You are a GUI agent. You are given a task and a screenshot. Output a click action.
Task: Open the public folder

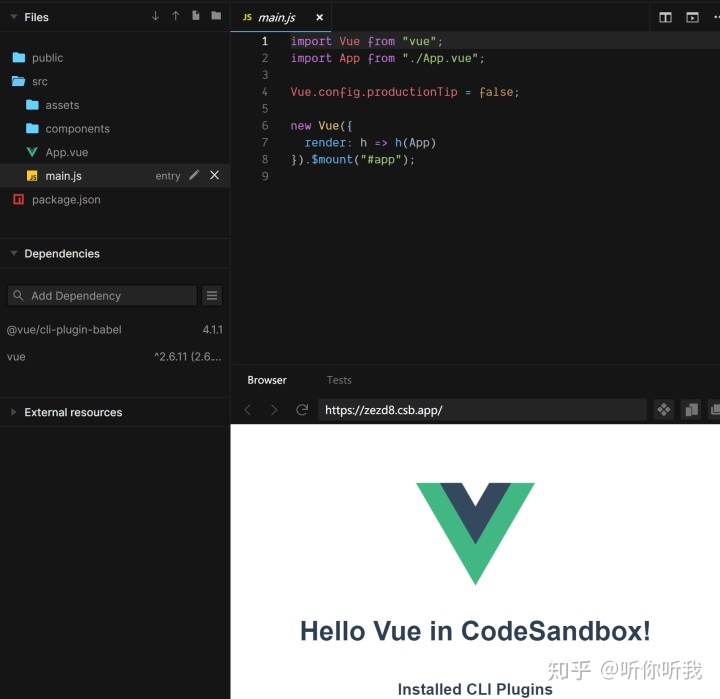coord(47,58)
